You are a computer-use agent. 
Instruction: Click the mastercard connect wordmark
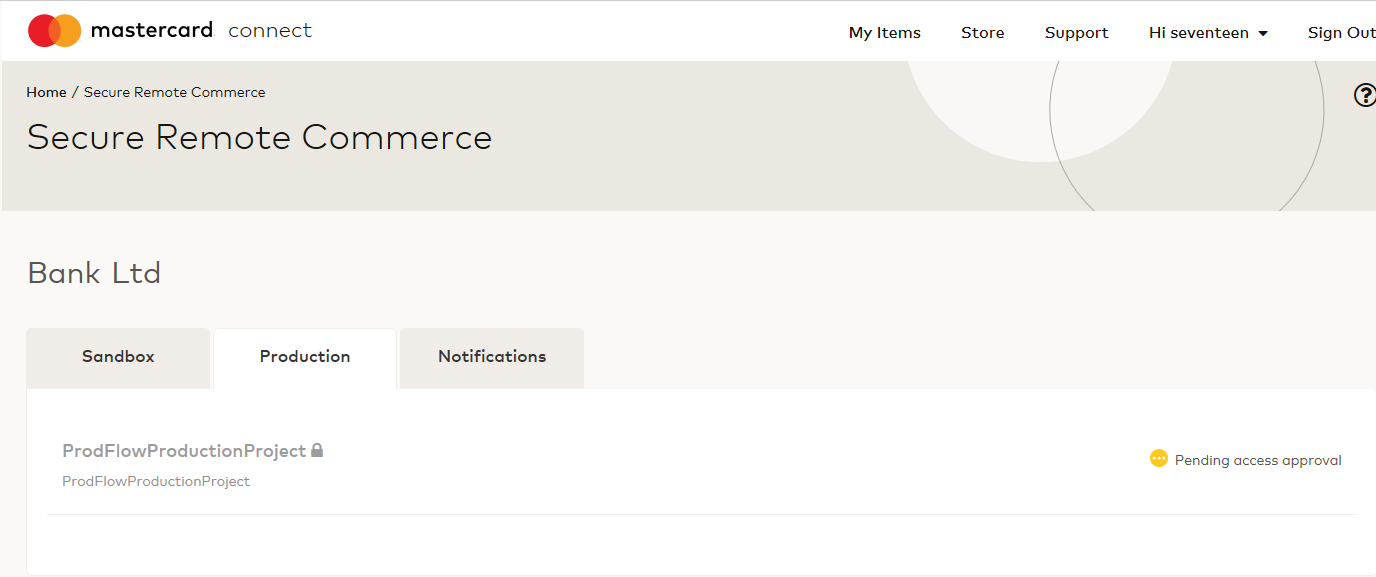[201, 30]
